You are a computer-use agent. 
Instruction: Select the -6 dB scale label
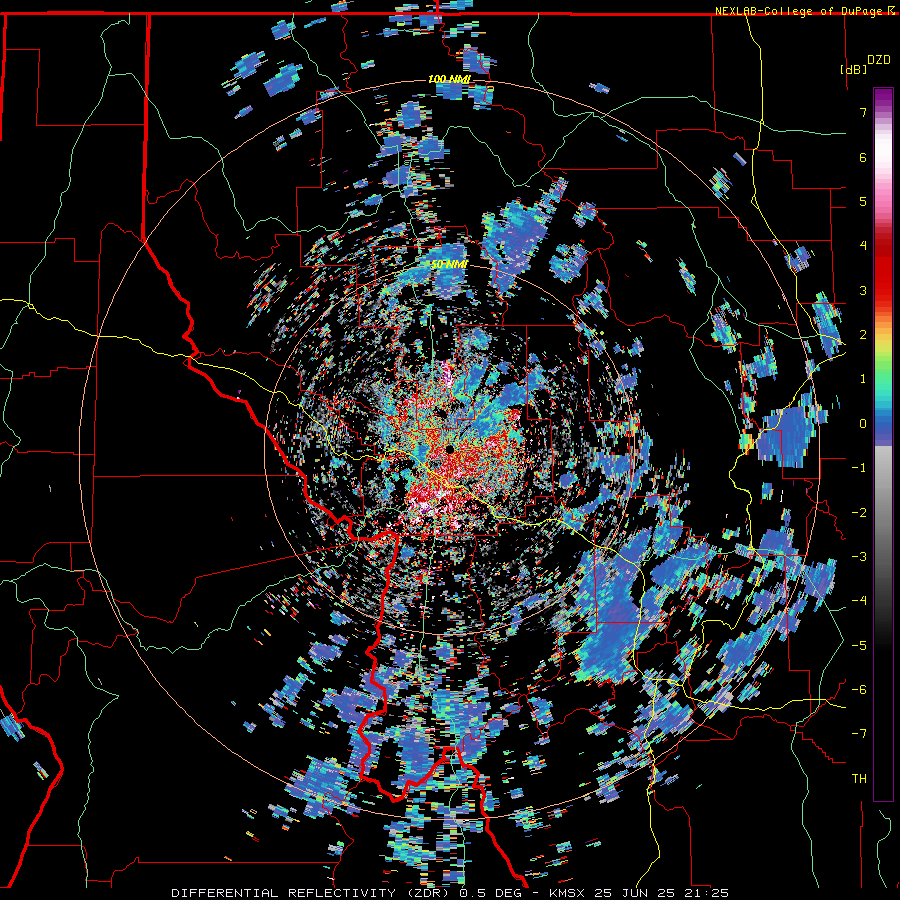click(859, 690)
